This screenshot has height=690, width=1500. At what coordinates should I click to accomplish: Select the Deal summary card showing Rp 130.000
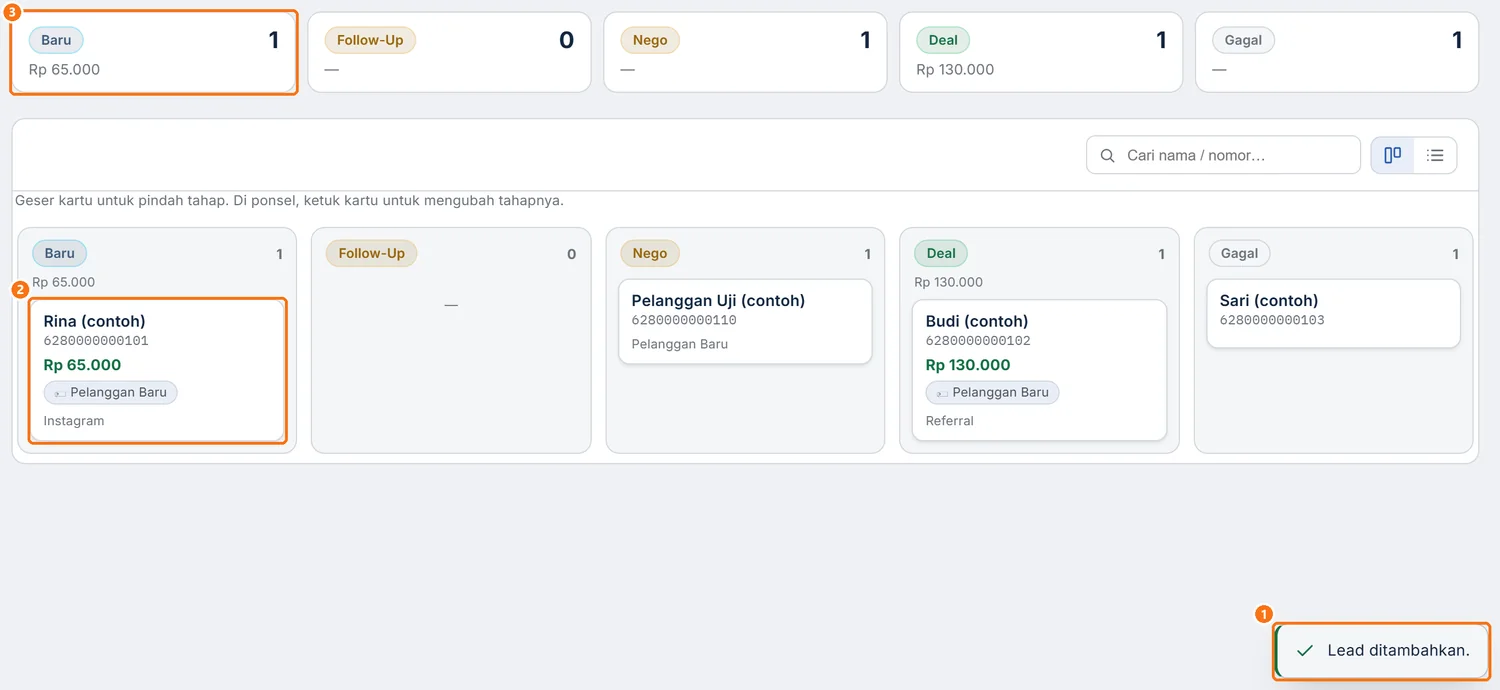click(1041, 53)
